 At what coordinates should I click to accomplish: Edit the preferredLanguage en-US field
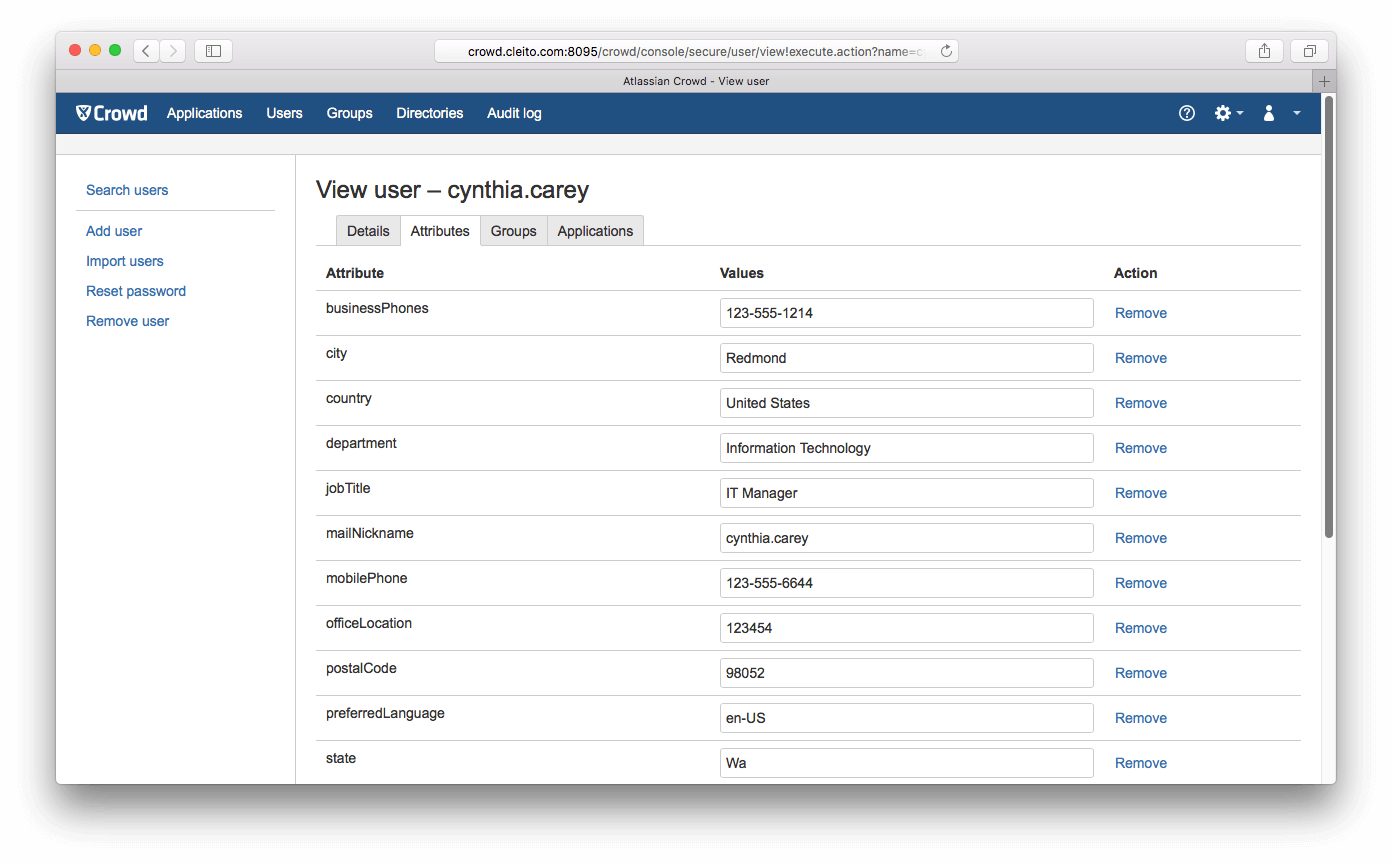907,718
